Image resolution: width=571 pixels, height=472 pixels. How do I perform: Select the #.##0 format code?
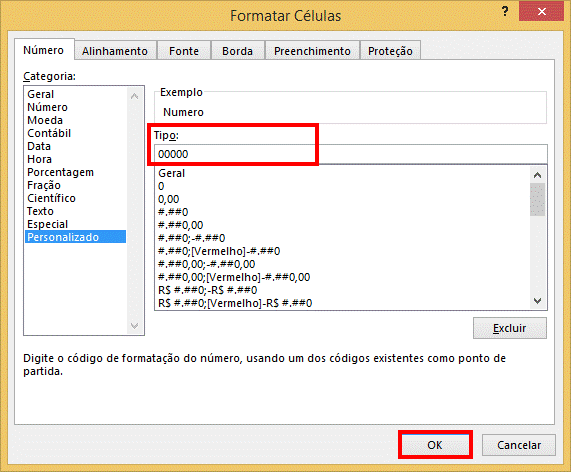point(343,212)
